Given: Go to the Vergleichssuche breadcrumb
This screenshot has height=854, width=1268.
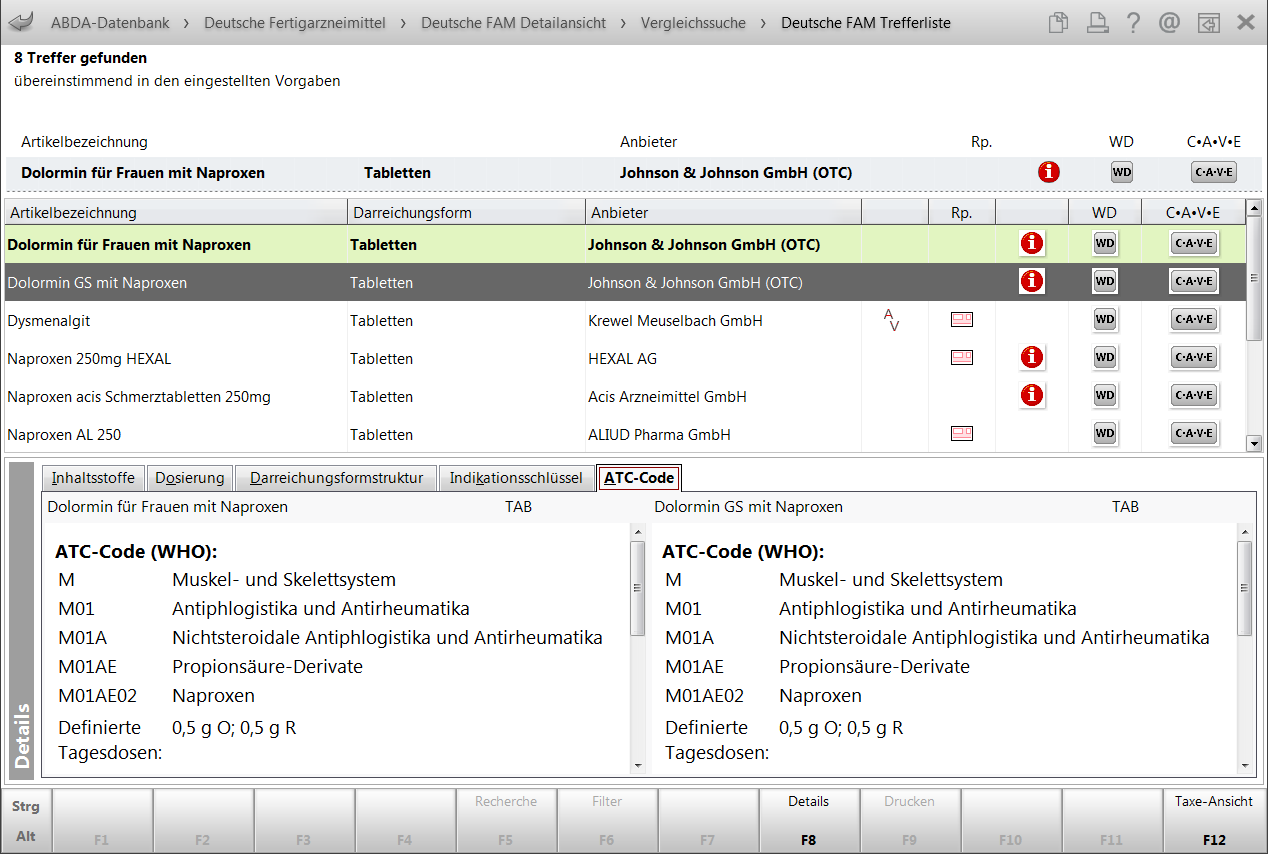Looking at the screenshot, I should [x=693, y=22].
